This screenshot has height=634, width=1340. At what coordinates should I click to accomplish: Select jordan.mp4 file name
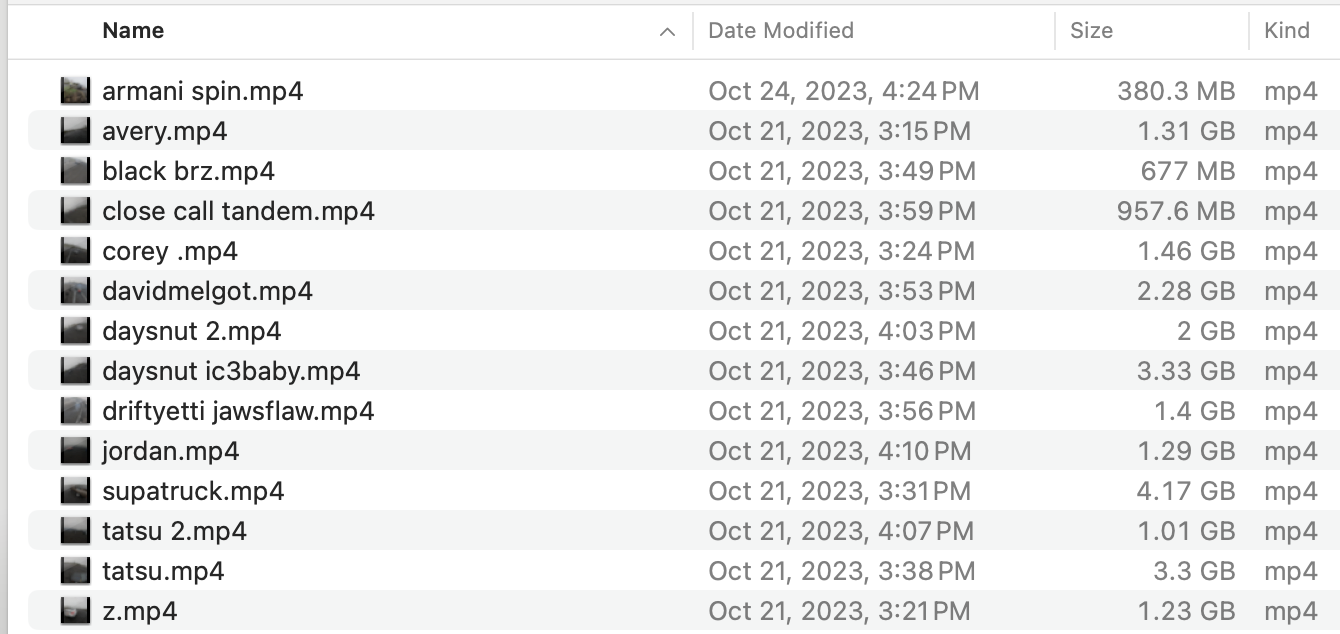[x=170, y=451]
